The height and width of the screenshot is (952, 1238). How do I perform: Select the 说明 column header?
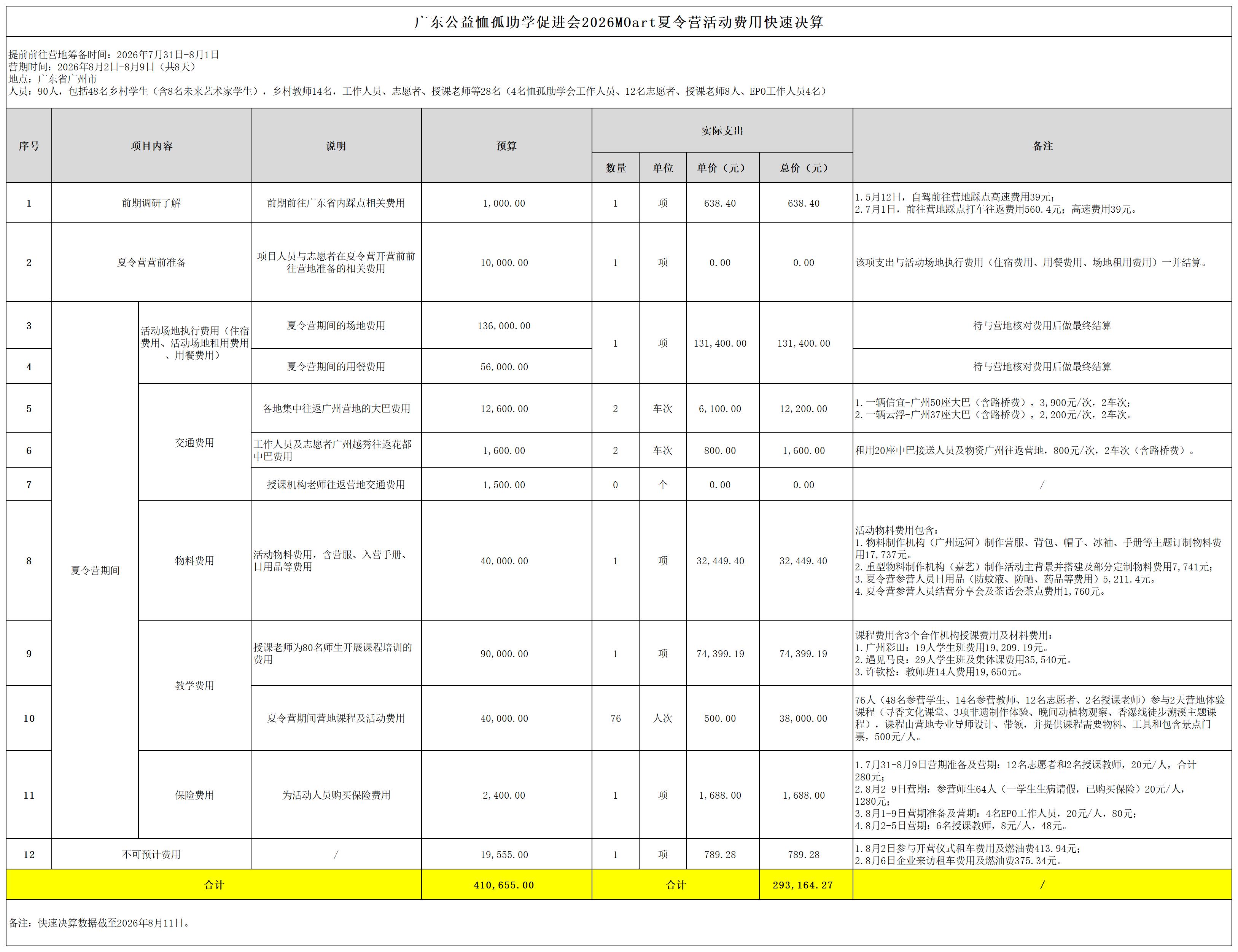(336, 146)
